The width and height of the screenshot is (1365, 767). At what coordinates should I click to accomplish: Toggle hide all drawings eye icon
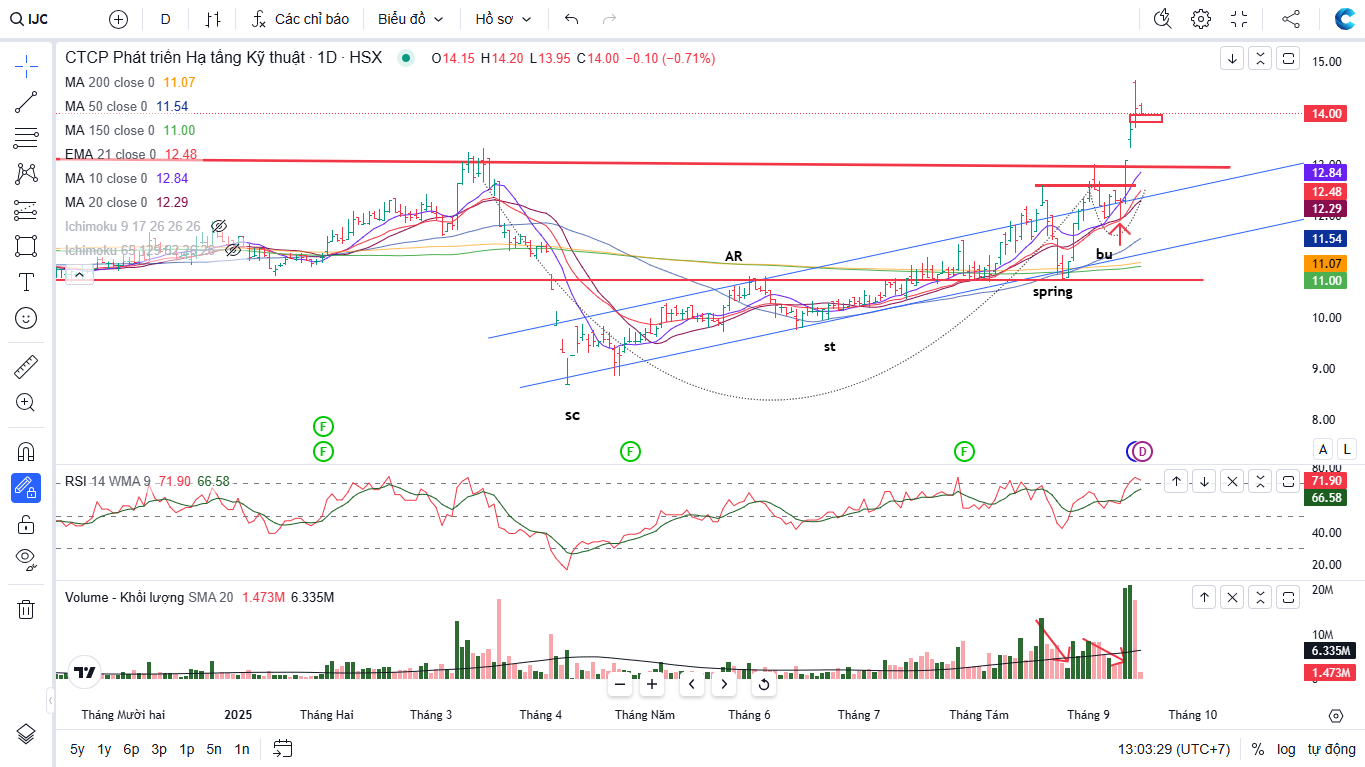click(26, 558)
